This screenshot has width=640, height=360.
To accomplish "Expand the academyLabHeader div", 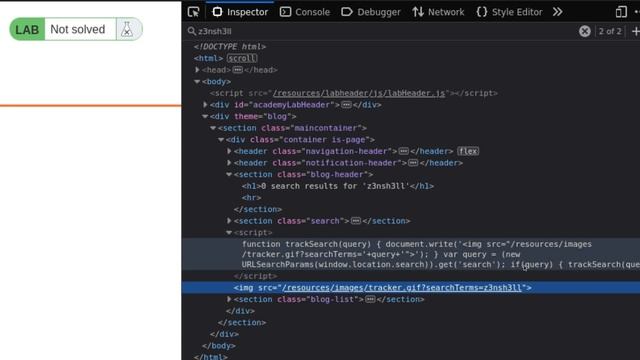I will click(x=205, y=105).
